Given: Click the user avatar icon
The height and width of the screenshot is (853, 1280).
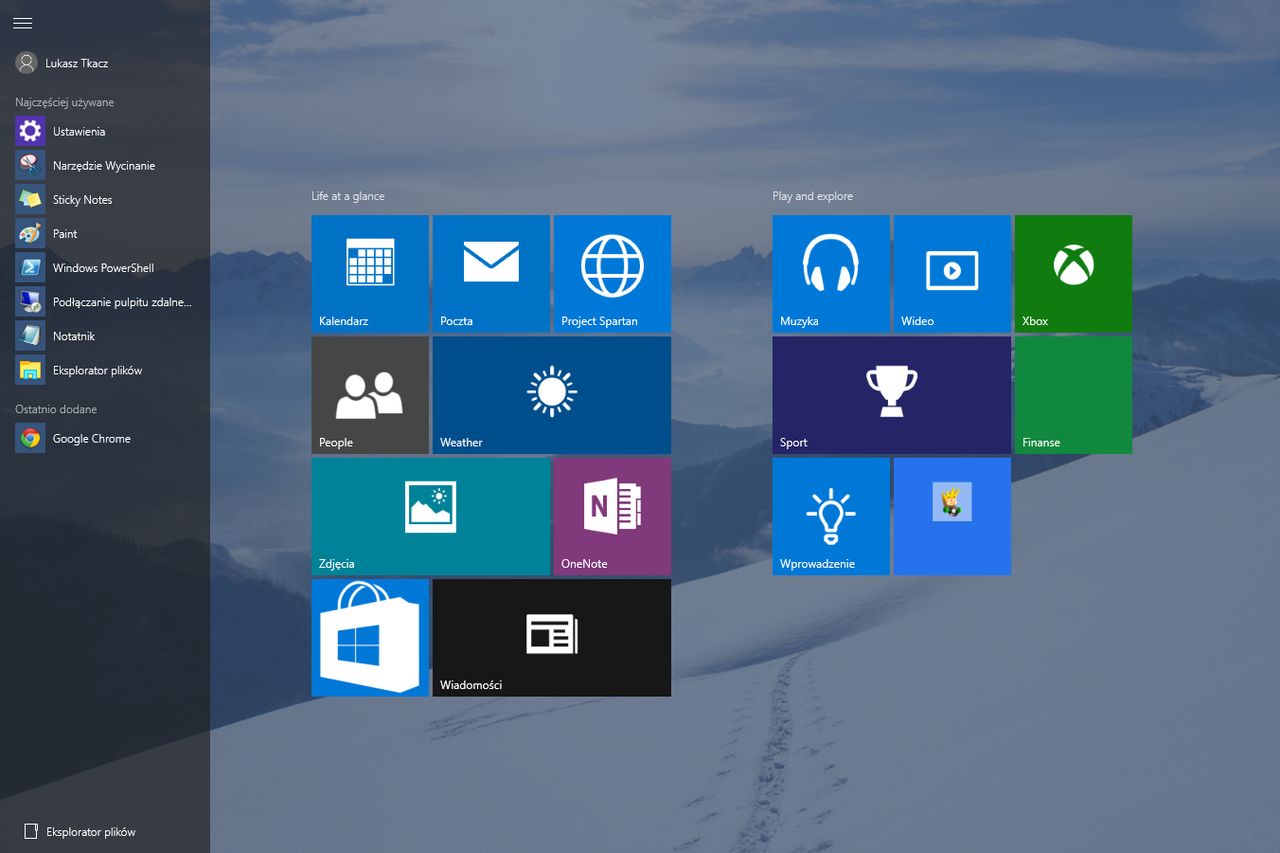Looking at the screenshot, I should pos(27,63).
